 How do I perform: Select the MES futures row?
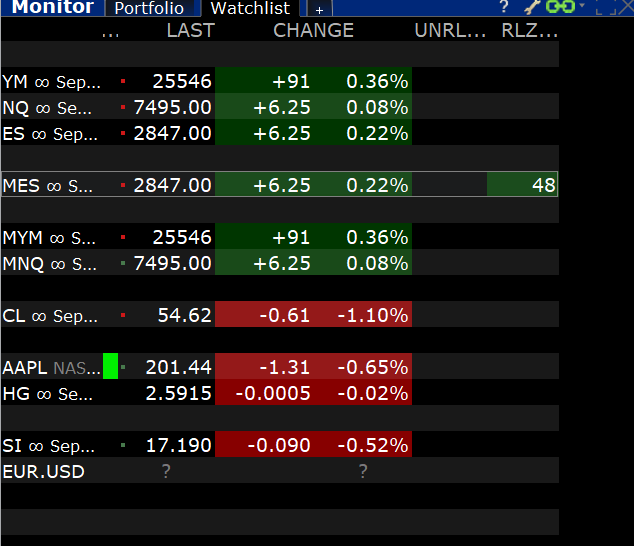coord(280,184)
